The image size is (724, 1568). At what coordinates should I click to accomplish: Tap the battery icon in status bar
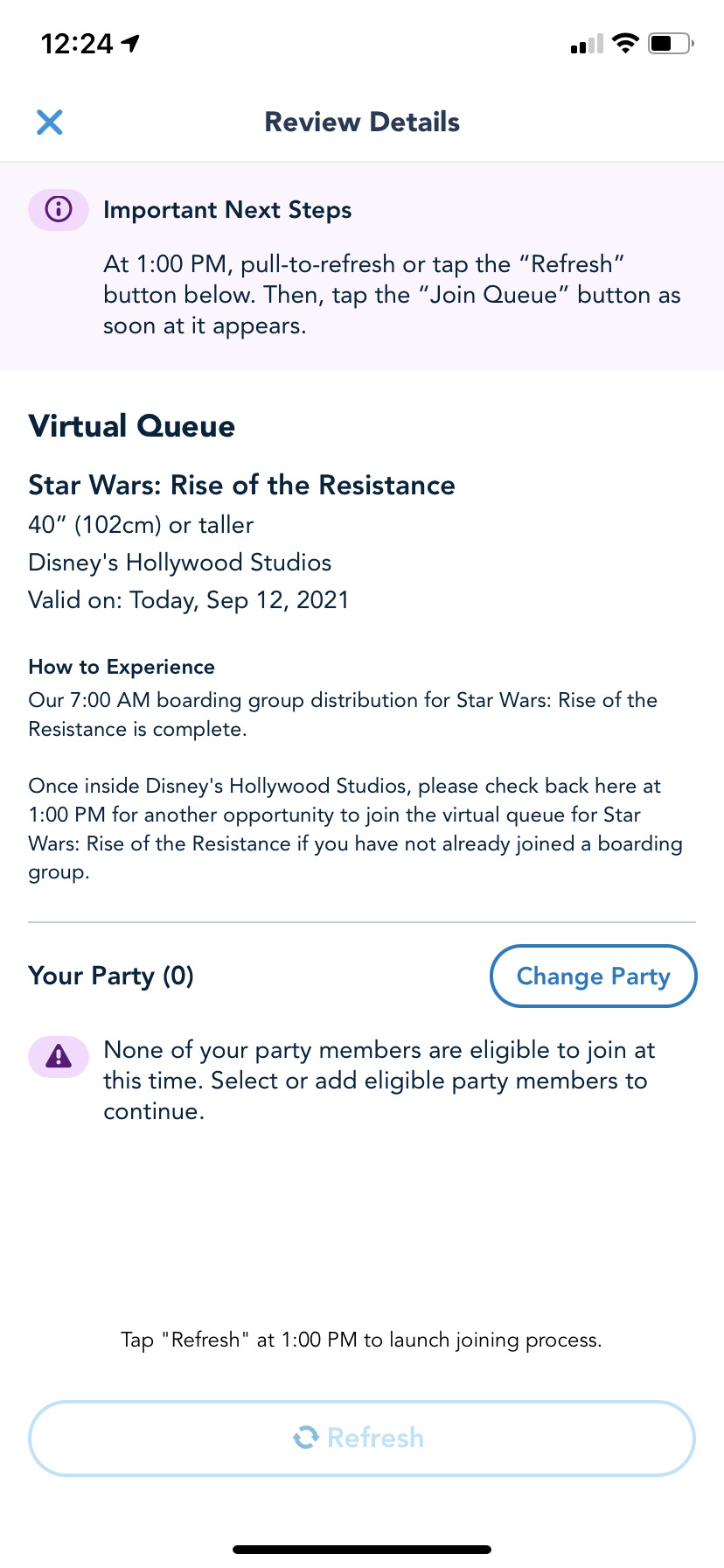[x=671, y=43]
